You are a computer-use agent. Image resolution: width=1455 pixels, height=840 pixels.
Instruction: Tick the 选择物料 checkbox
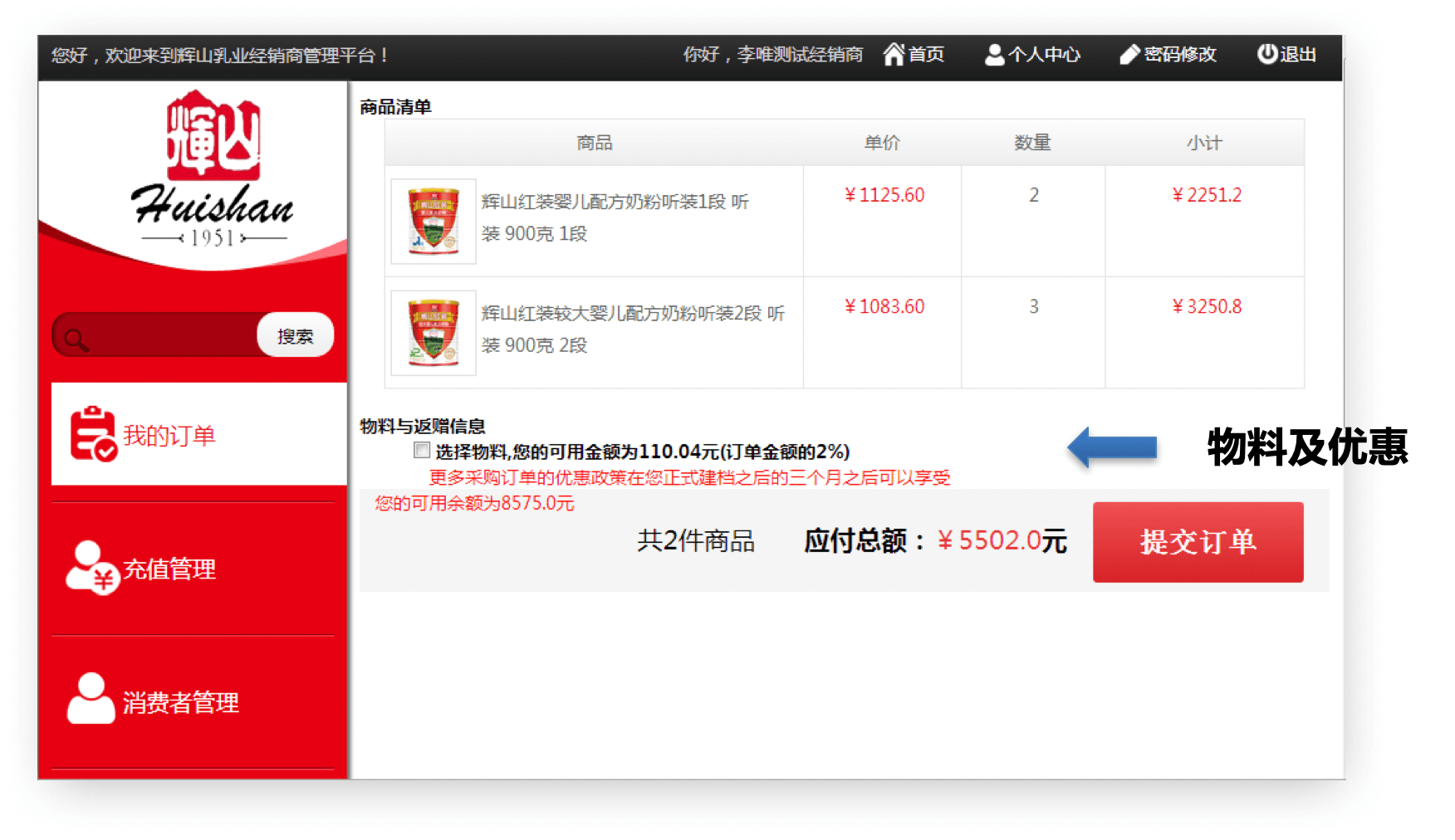[x=422, y=451]
